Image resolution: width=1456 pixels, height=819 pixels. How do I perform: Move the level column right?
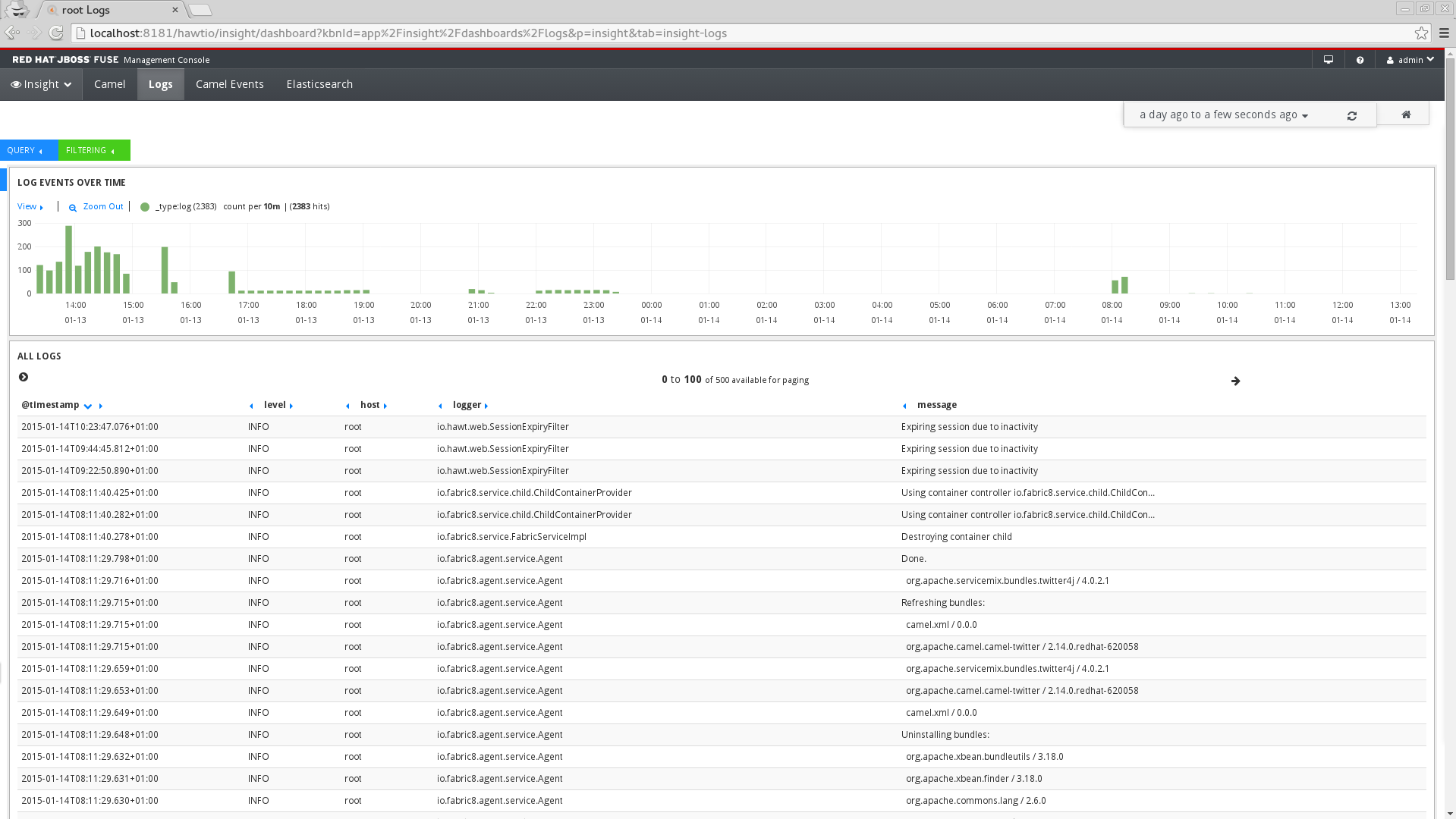(x=291, y=406)
